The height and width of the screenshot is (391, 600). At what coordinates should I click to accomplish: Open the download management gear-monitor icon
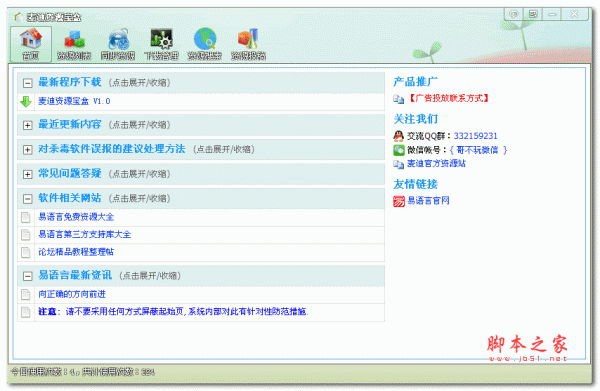pos(161,40)
